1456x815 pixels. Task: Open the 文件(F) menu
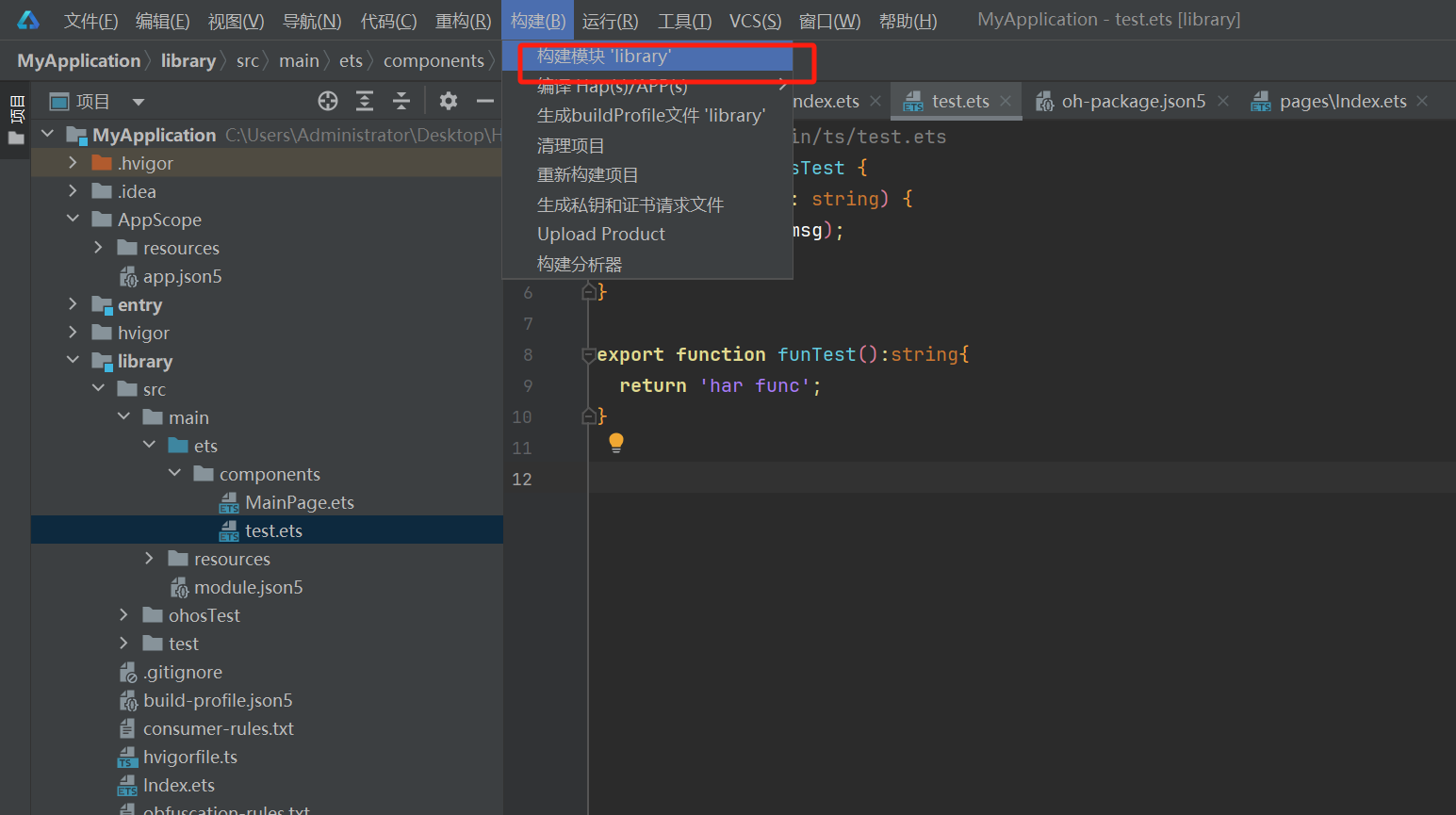(x=90, y=21)
